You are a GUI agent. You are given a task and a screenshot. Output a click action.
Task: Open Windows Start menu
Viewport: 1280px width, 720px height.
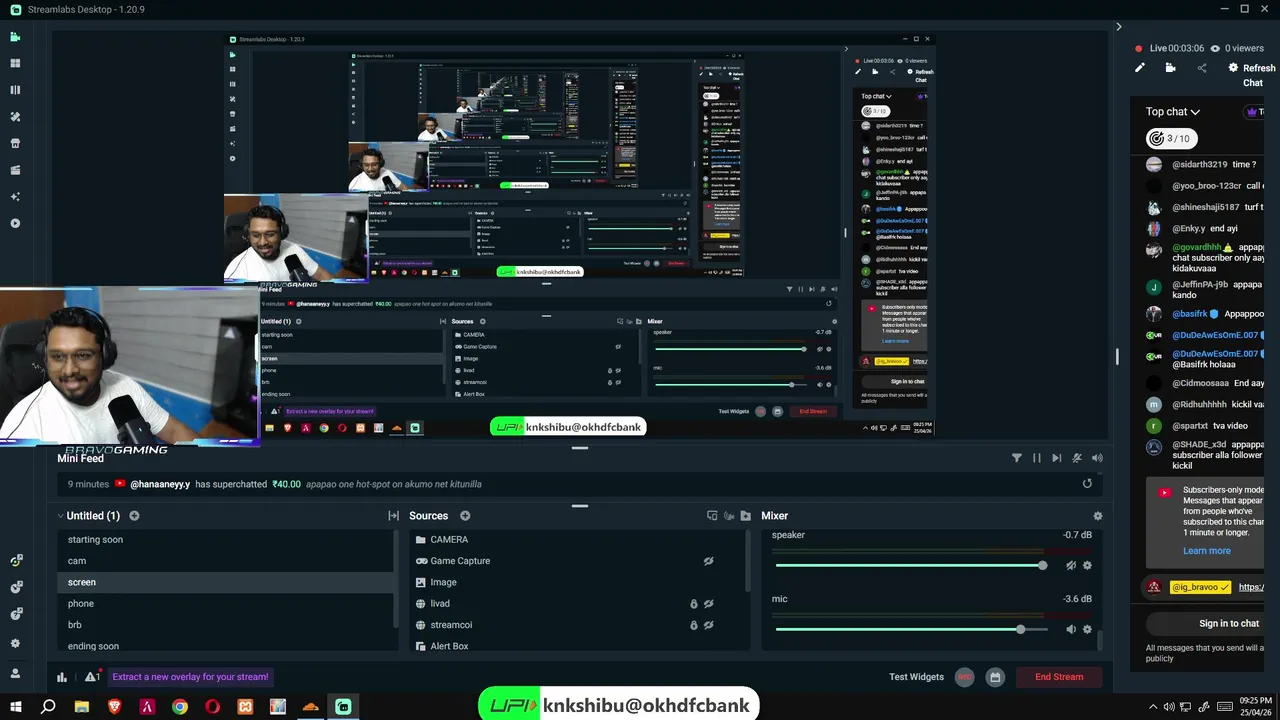[15, 707]
